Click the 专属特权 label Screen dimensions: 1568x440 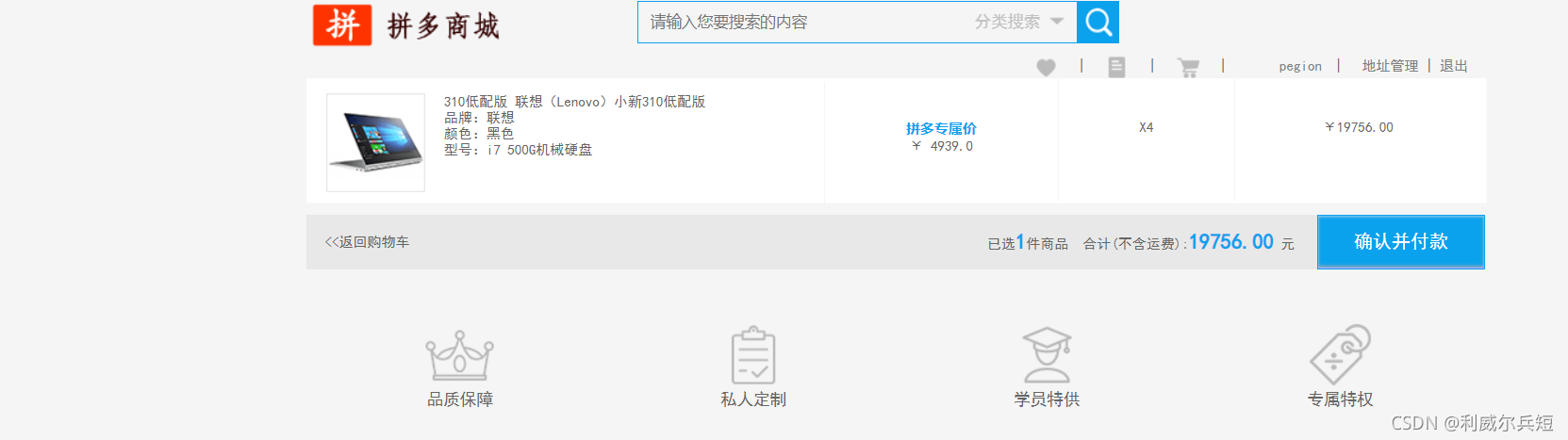tap(1340, 399)
